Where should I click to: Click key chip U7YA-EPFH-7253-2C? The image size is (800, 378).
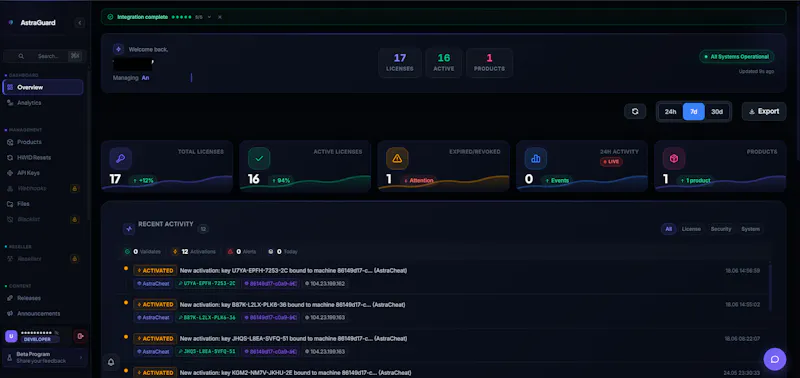click(x=207, y=284)
